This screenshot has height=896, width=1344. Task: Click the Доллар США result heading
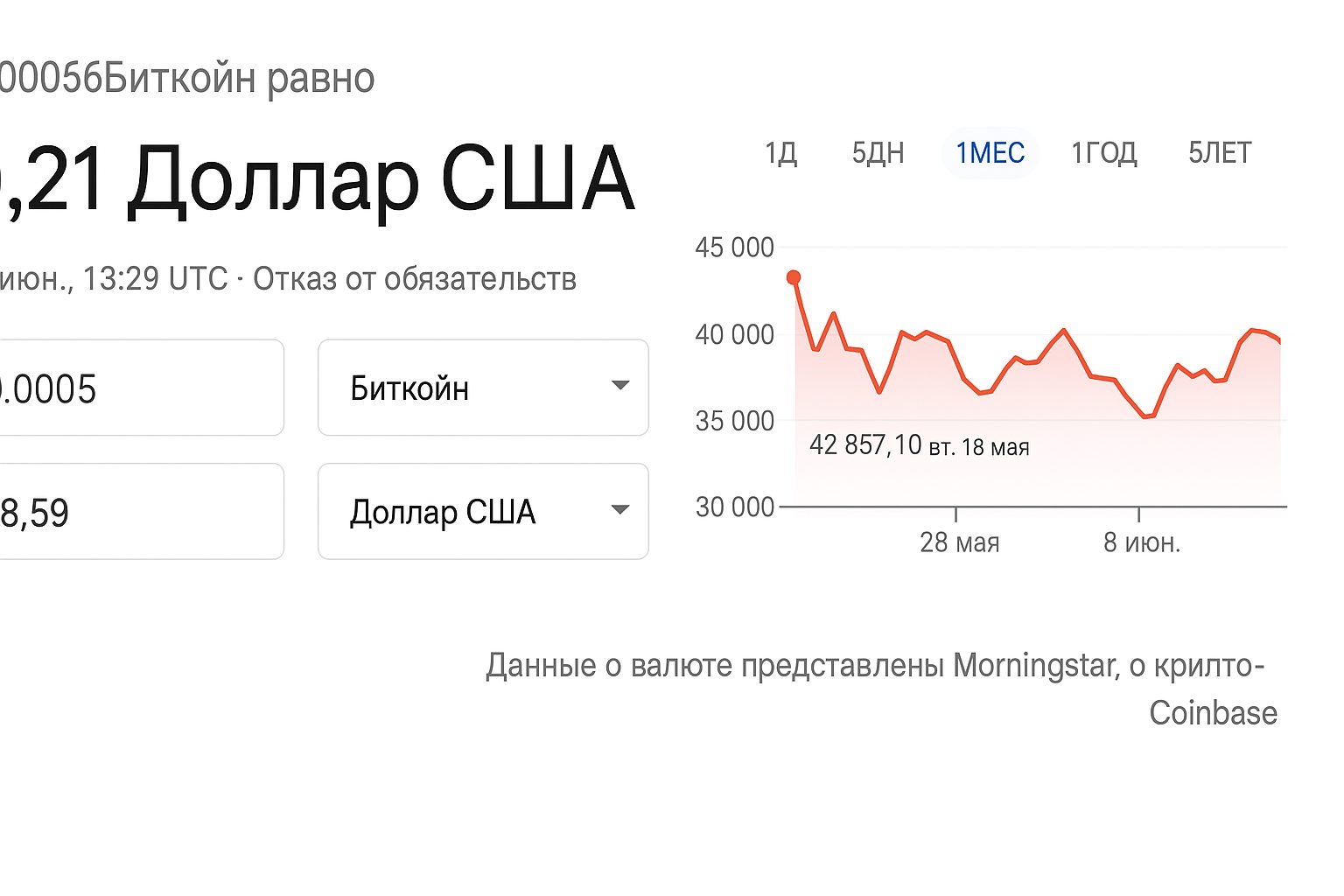(381, 180)
